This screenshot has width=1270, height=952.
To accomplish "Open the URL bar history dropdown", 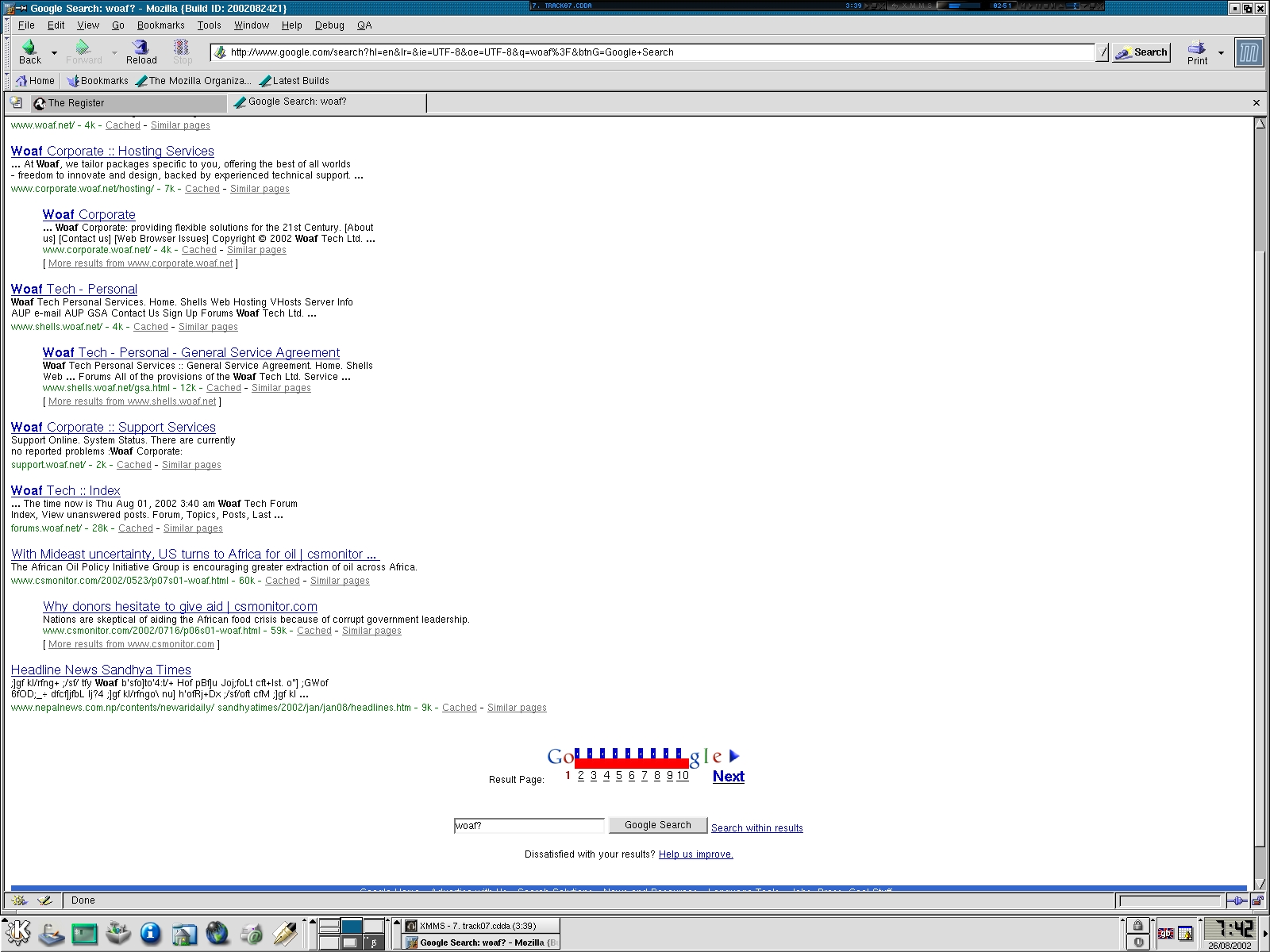I will click(1103, 52).
